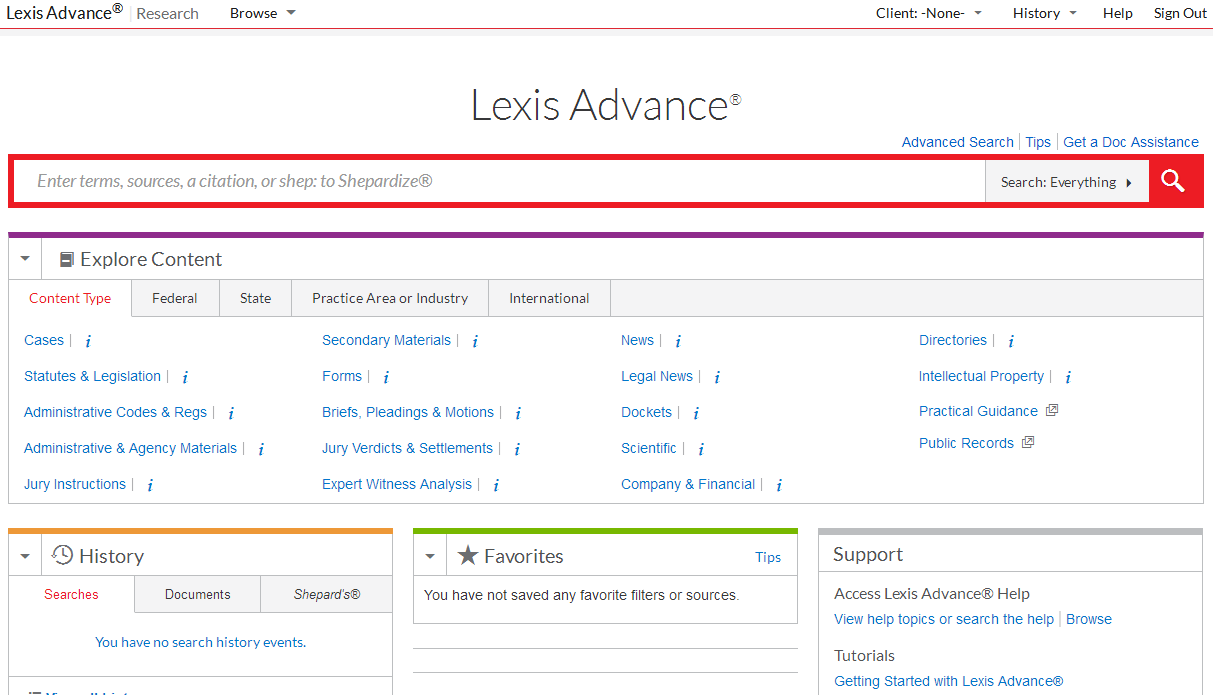Viewport: 1213px width, 695px height.
Task: Click the book icon beside Explore Content
Action: click(x=67, y=260)
